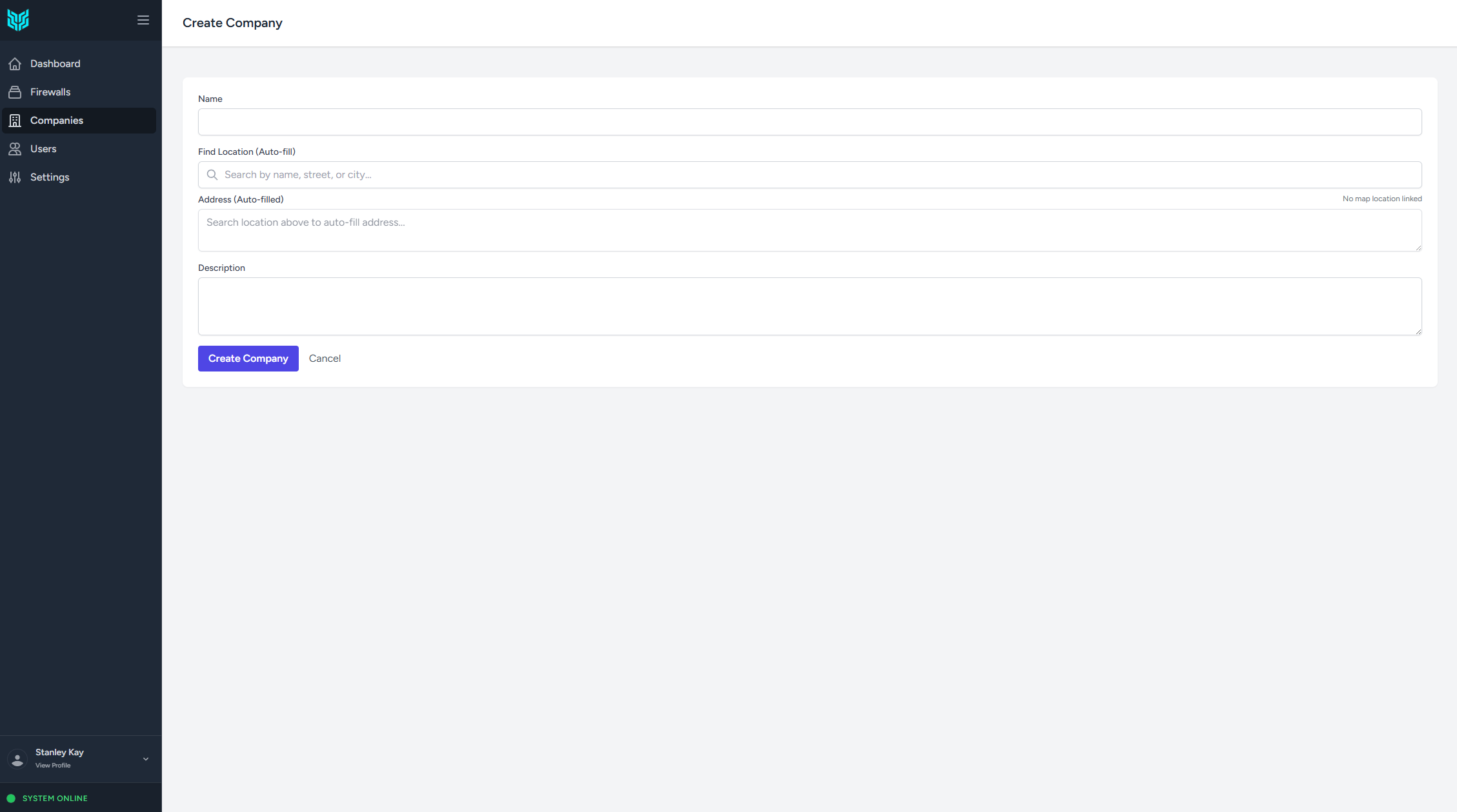This screenshot has height=812, width=1457.
Task: Click into the Description textarea
Action: point(810,306)
